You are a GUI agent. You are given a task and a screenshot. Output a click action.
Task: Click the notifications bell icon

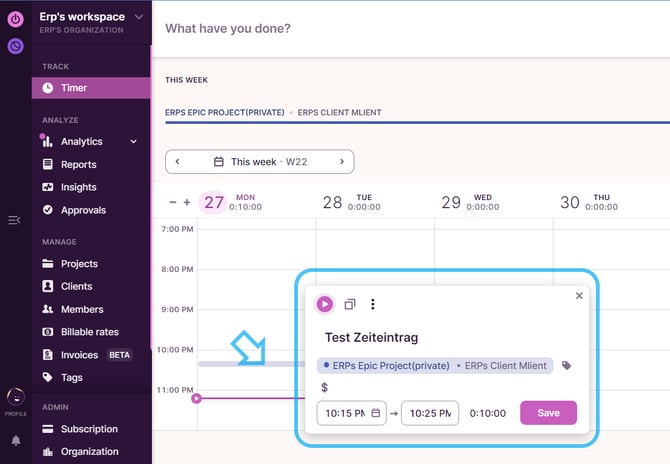tap(16, 440)
